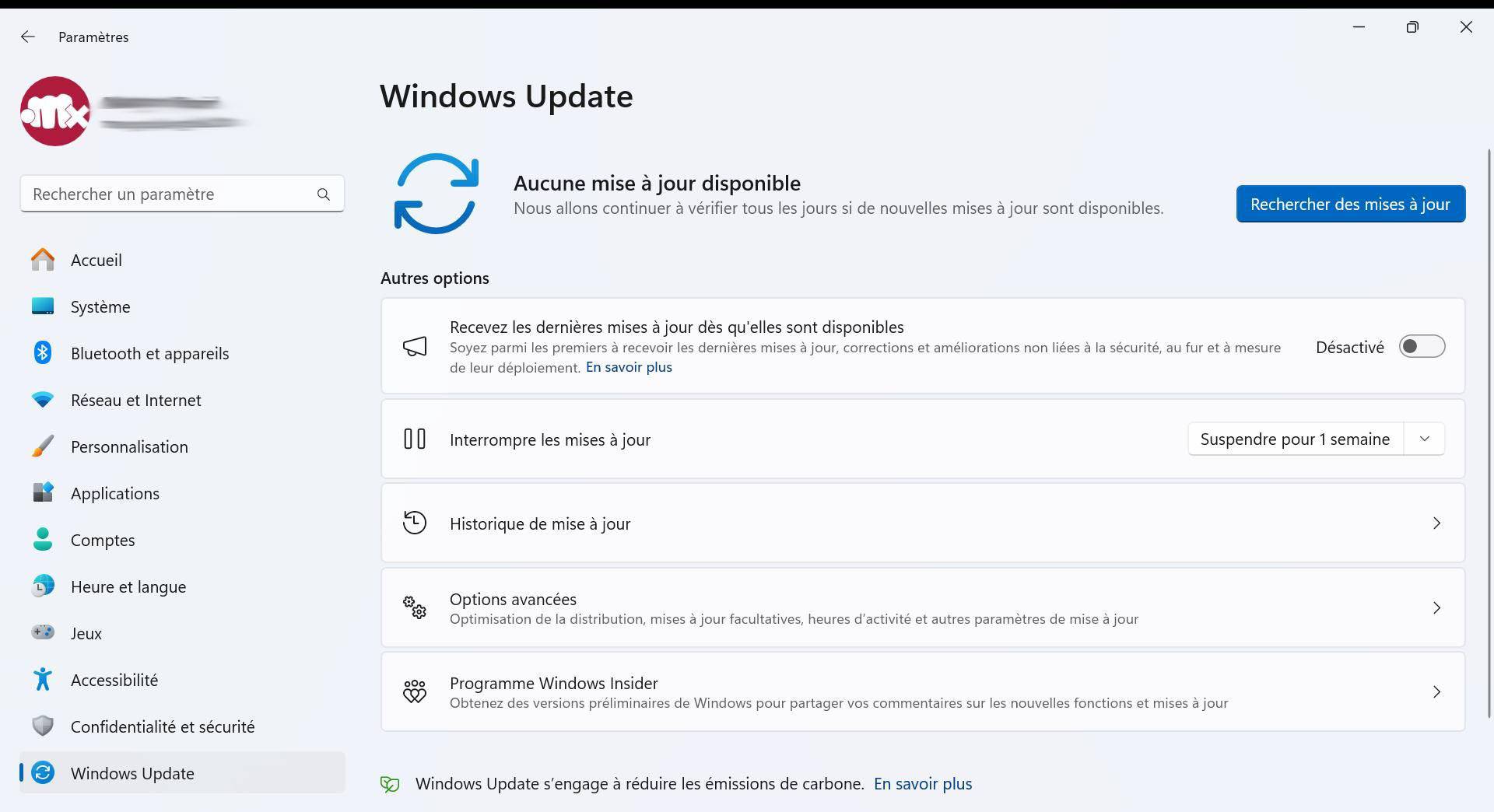
Task: Open Bluetooth et appareils section
Action: click(182, 353)
